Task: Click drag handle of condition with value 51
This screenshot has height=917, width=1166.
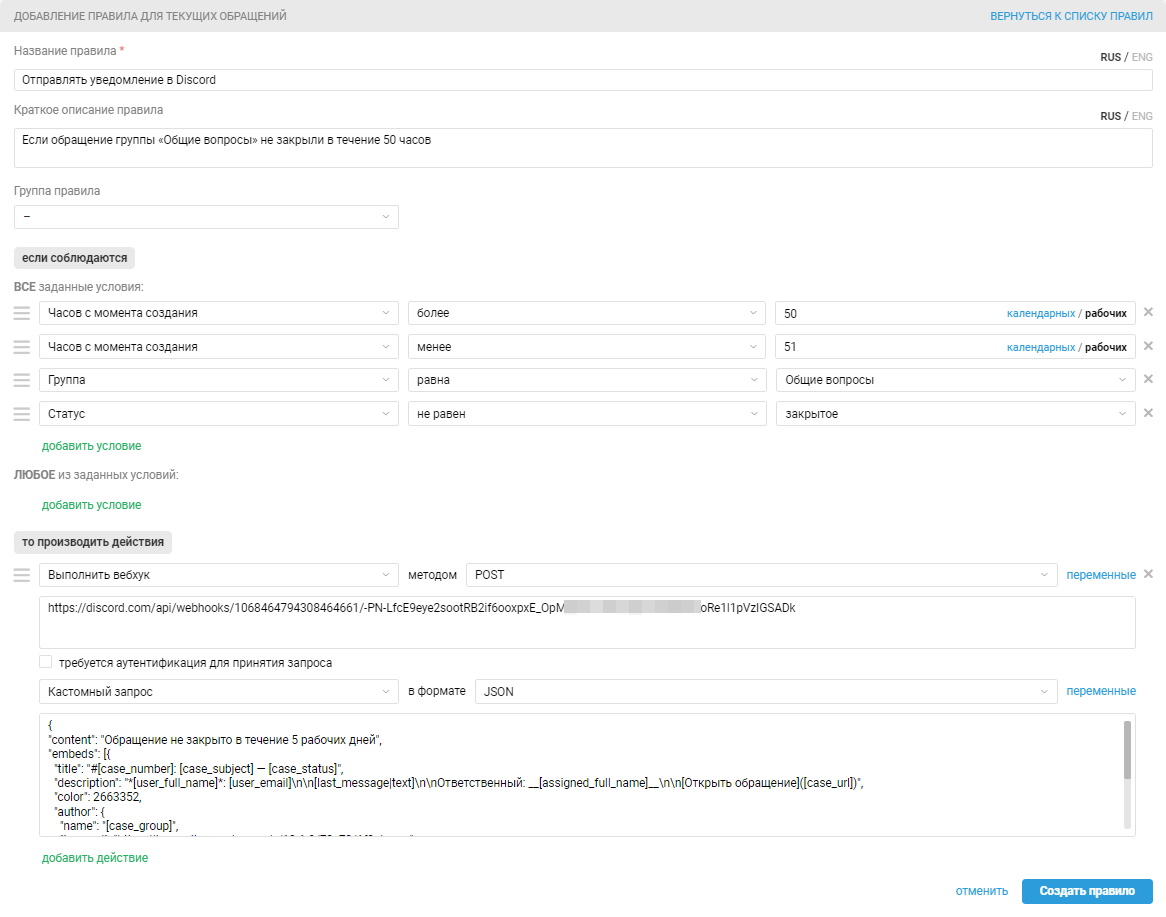Action: 22,347
